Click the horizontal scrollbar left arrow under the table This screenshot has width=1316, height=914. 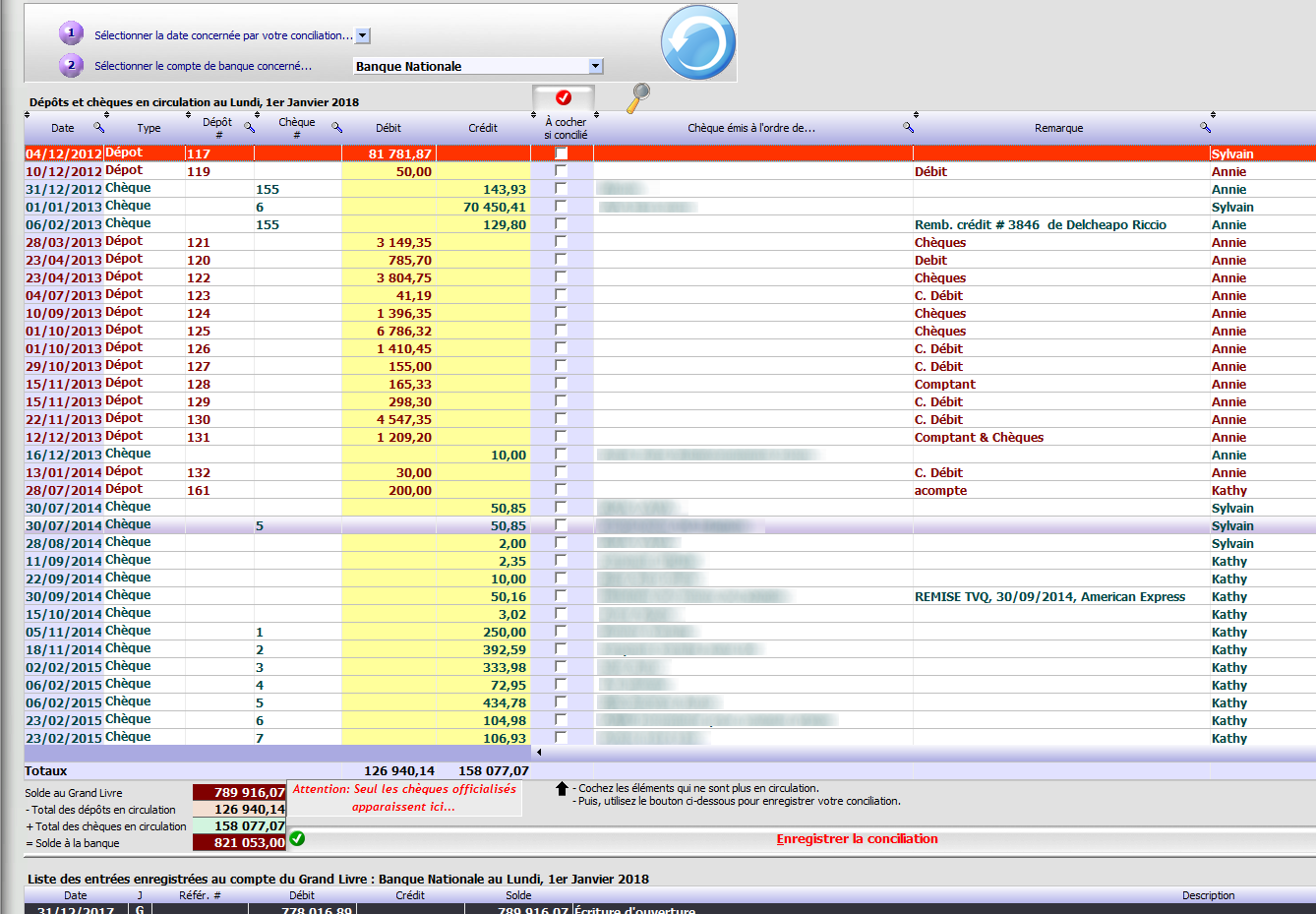(539, 753)
